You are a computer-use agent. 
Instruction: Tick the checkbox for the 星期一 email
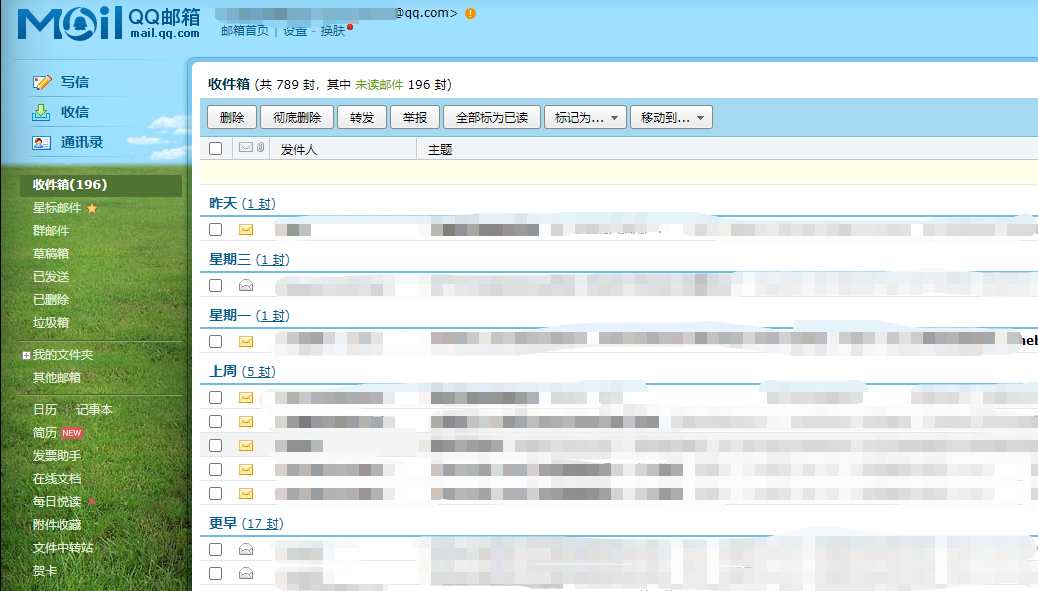[x=215, y=341]
